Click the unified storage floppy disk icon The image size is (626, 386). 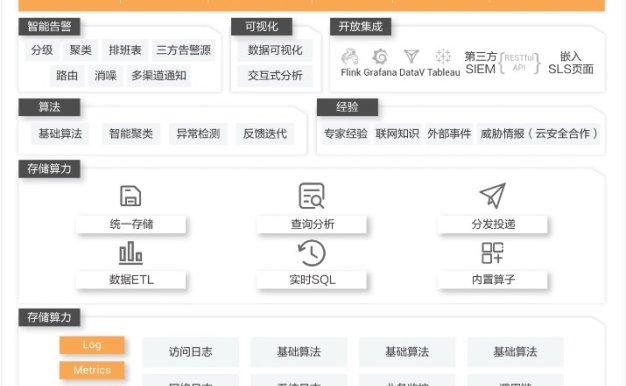131,196
